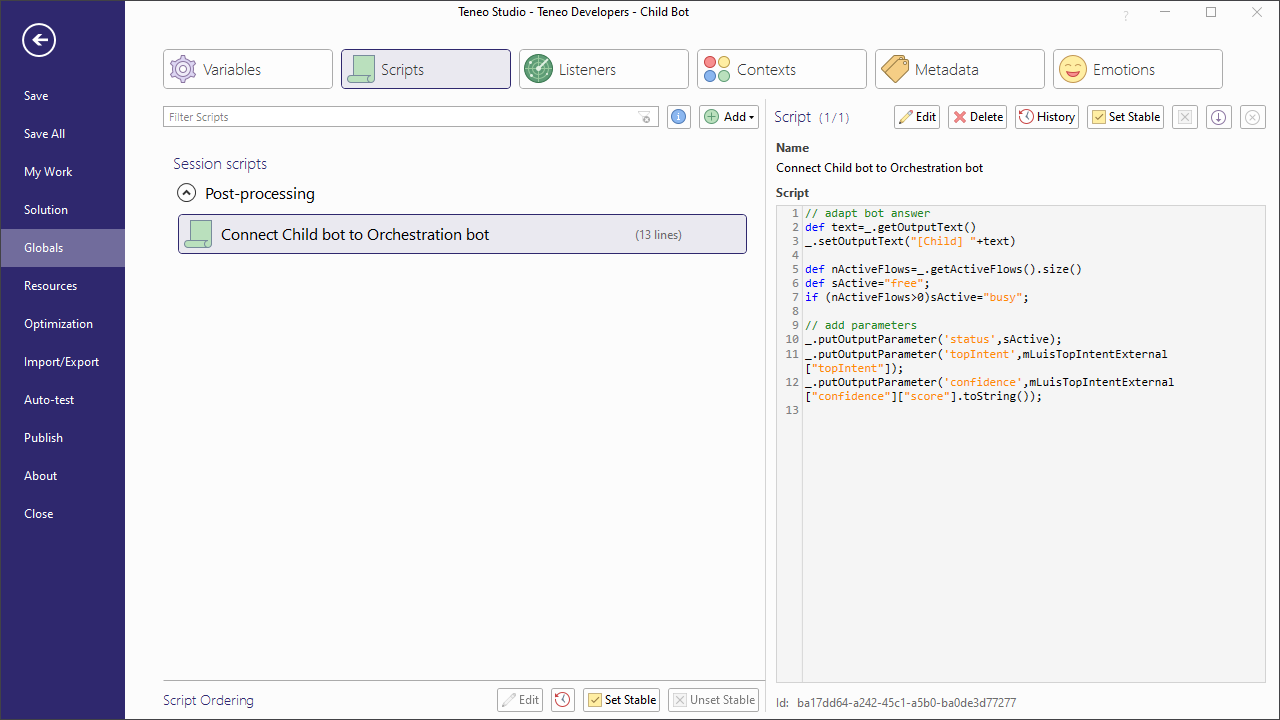Open the Add script dropdown
The image size is (1280, 720).
[729, 117]
